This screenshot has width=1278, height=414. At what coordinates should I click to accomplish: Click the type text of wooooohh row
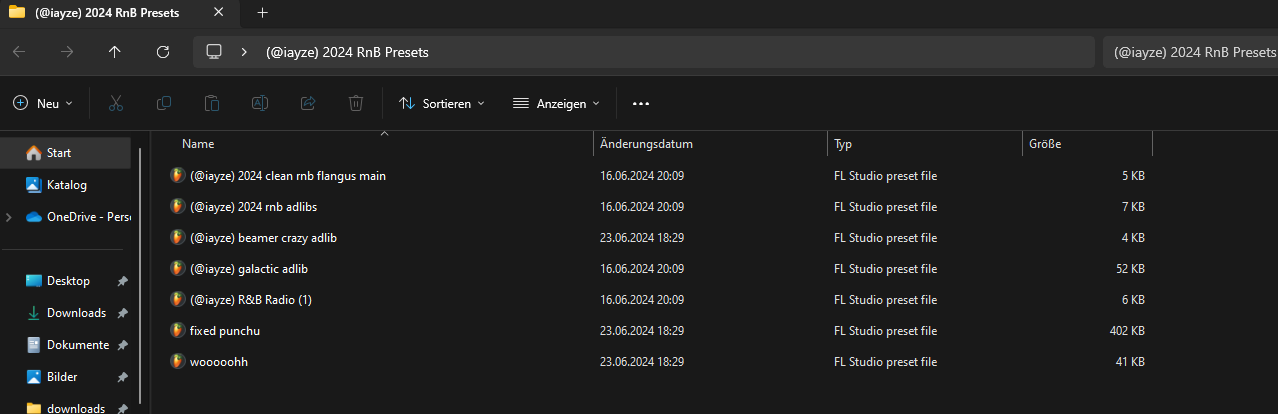pos(885,361)
